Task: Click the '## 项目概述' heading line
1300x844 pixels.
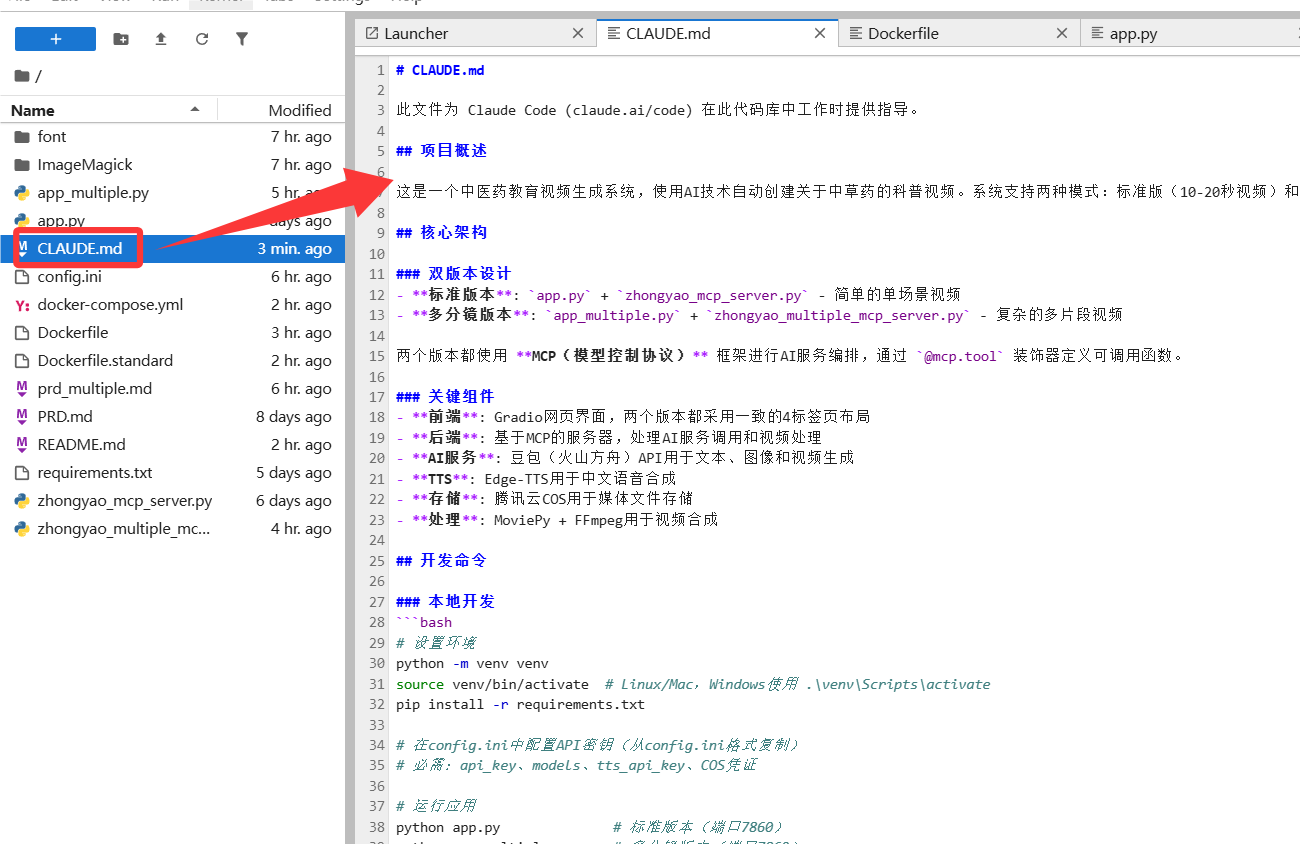Action: point(441,151)
